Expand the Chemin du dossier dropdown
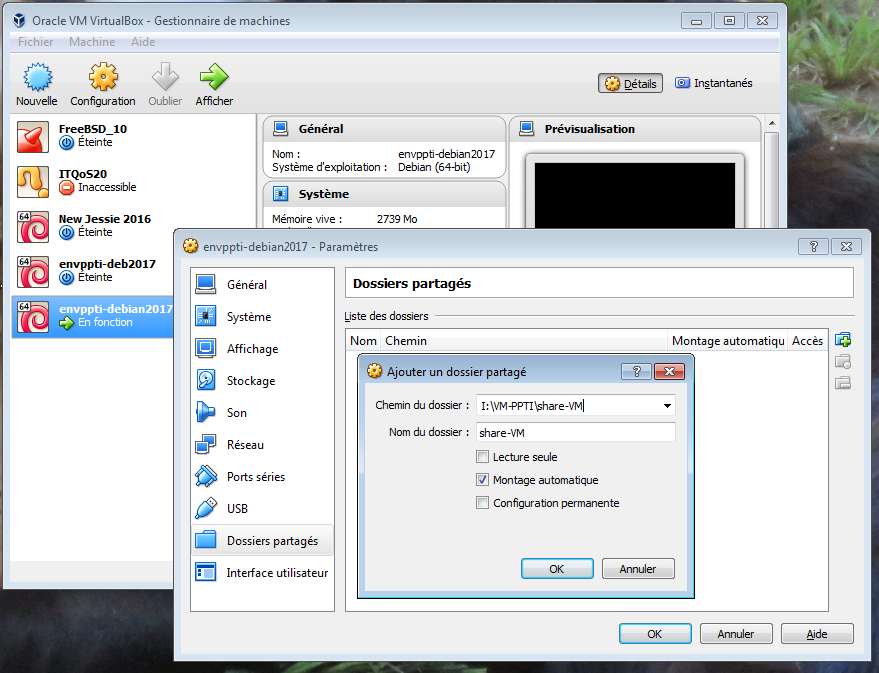Viewport: 879px width, 673px height. tap(667, 406)
